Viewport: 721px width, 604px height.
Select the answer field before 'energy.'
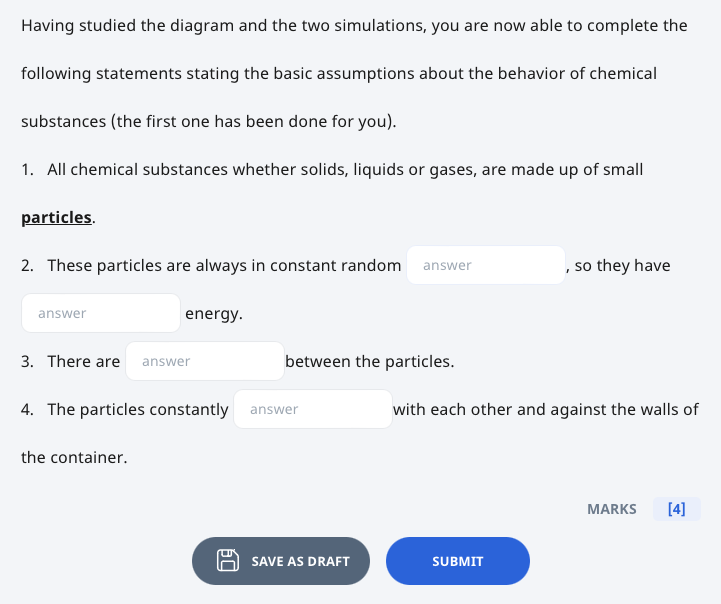pos(101,313)
